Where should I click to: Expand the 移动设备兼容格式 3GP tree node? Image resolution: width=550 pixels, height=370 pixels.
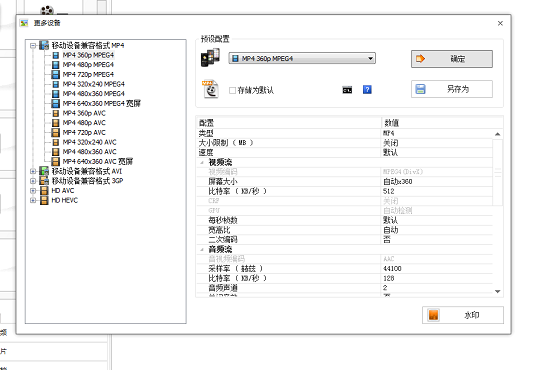pos(33,181)
